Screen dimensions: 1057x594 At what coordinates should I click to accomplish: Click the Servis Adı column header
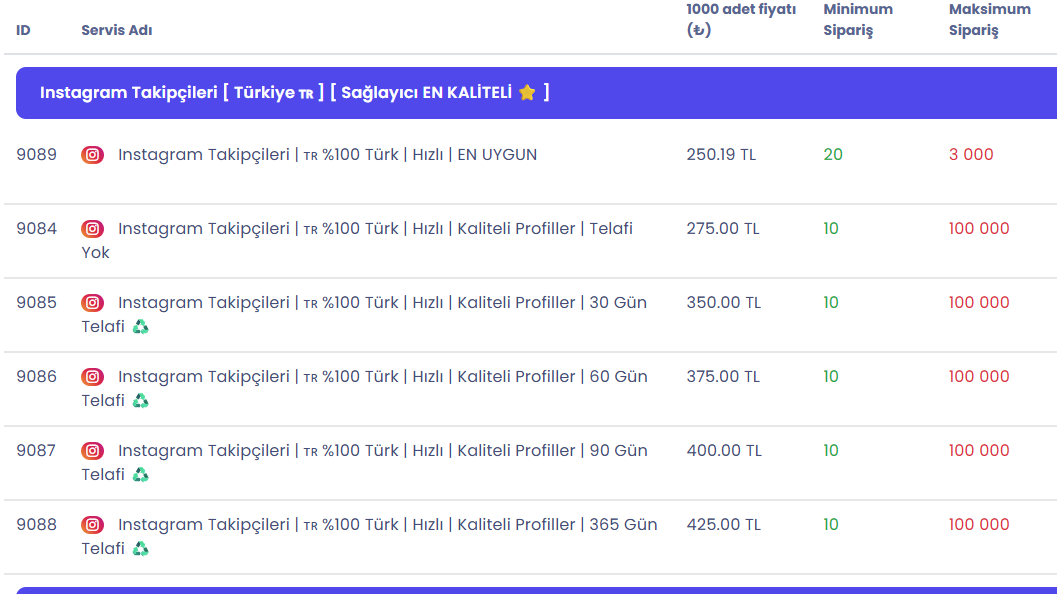coord(117,30)
